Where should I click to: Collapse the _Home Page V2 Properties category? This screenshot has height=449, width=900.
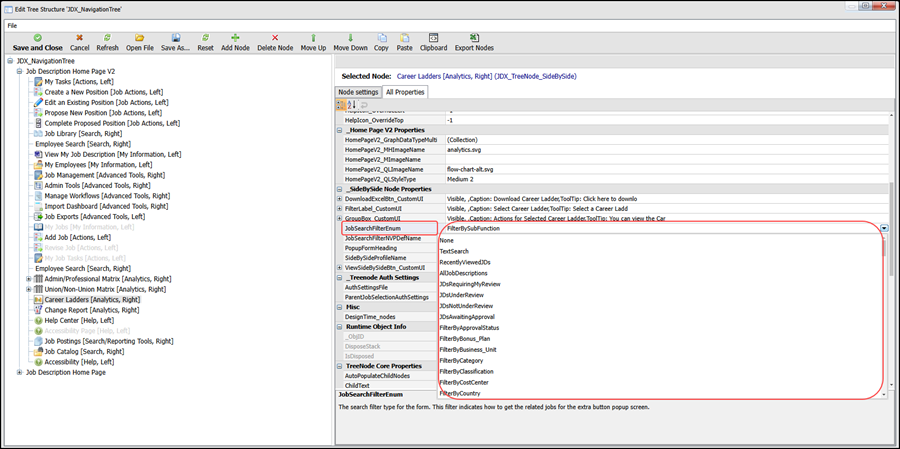click(x=339, y=130)
